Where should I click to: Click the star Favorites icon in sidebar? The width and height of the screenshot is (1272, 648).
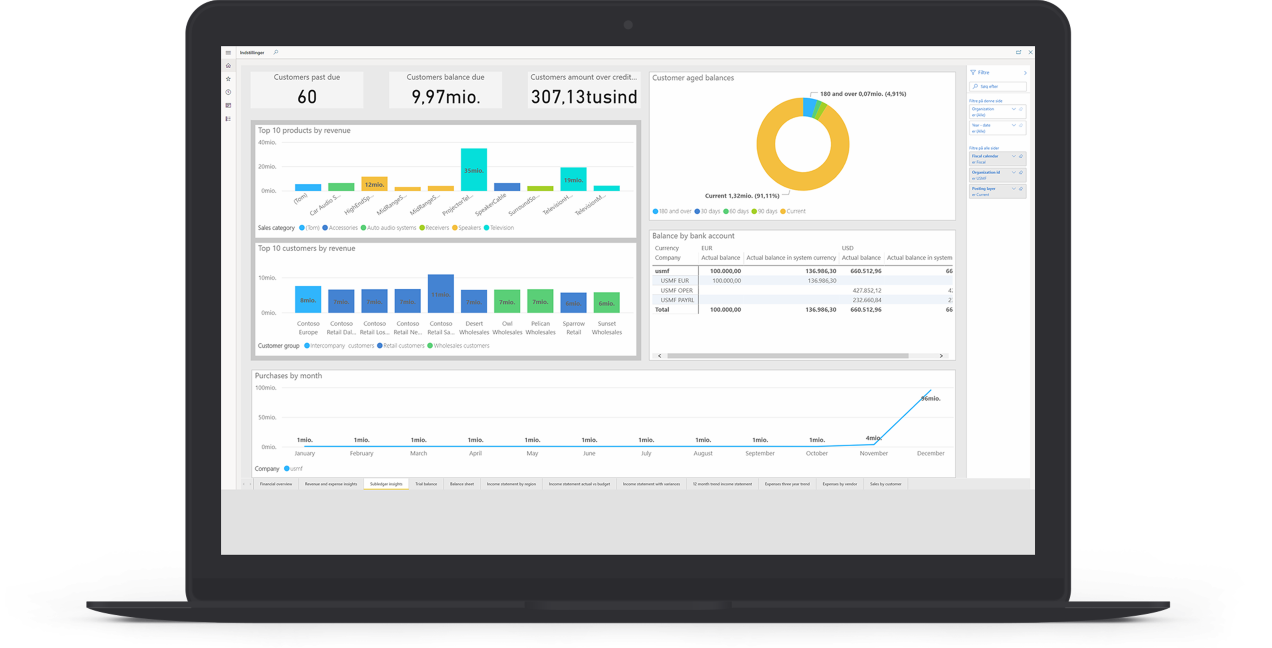pos(228,79)
